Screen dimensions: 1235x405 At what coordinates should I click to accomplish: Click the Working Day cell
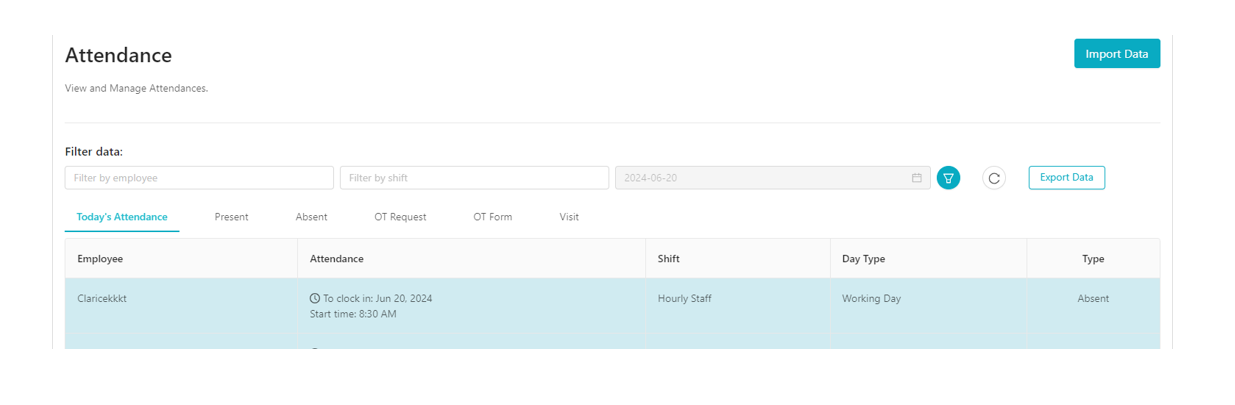pyautogui.click(x=871, y=299)
